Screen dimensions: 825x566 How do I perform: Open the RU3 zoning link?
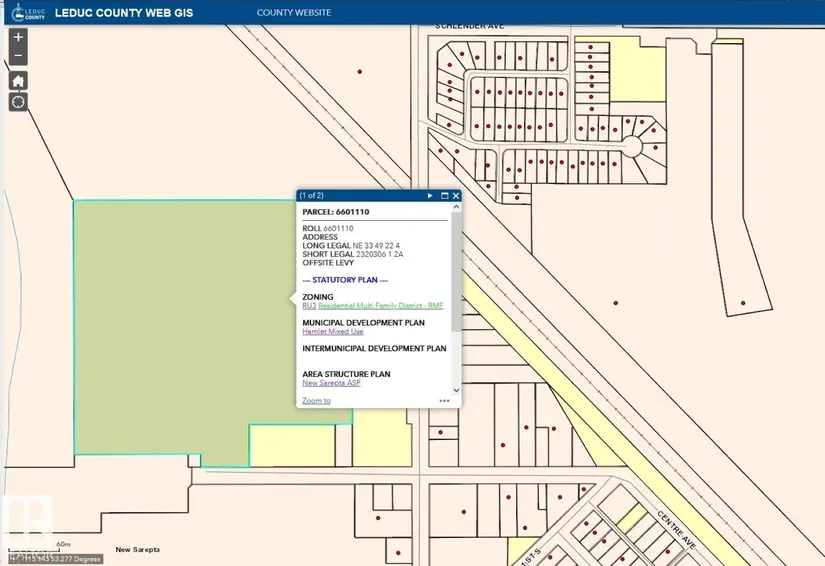click(x=309, y=305)
